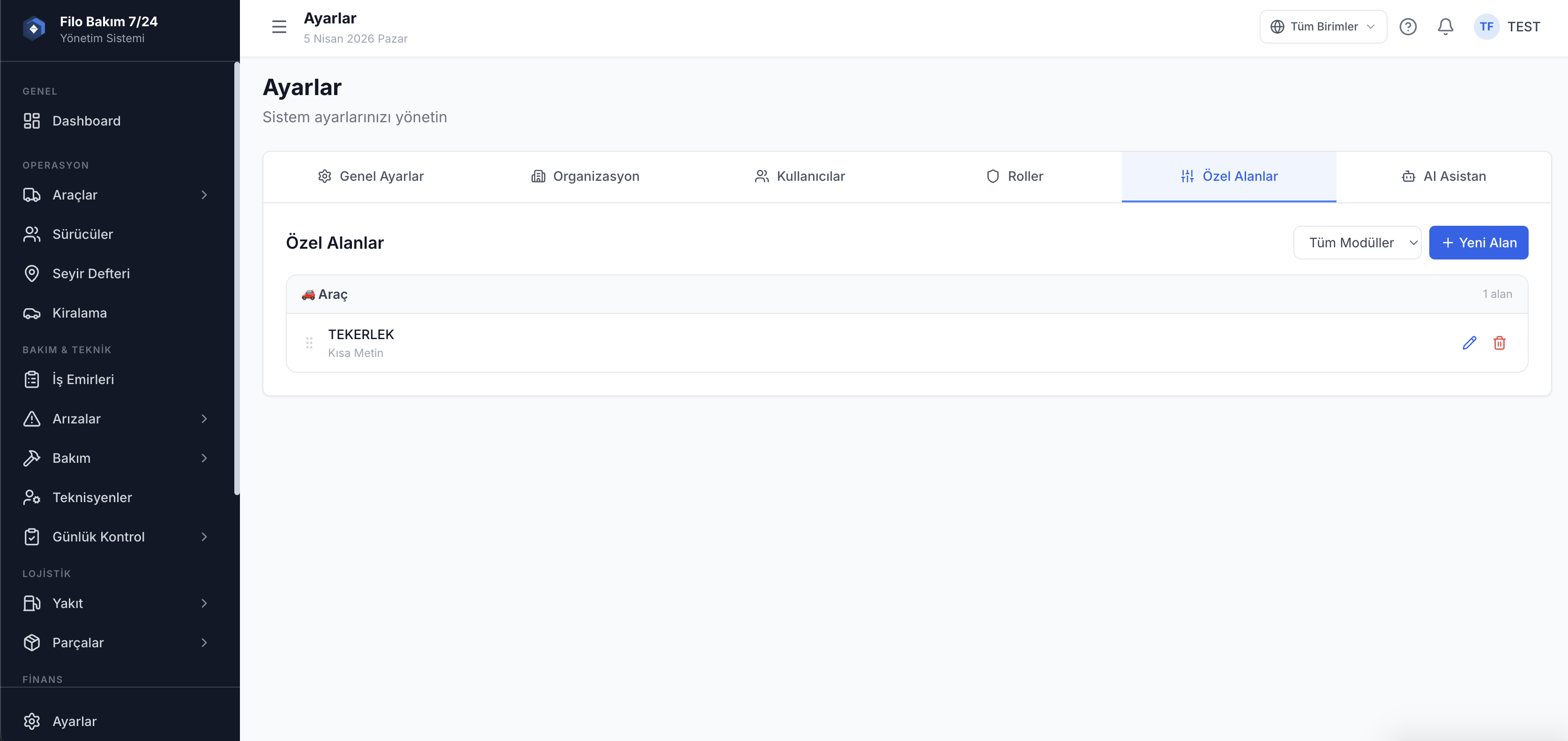
Task: Click the Yeni Alan button
Action: click(x=1478, y=243)
